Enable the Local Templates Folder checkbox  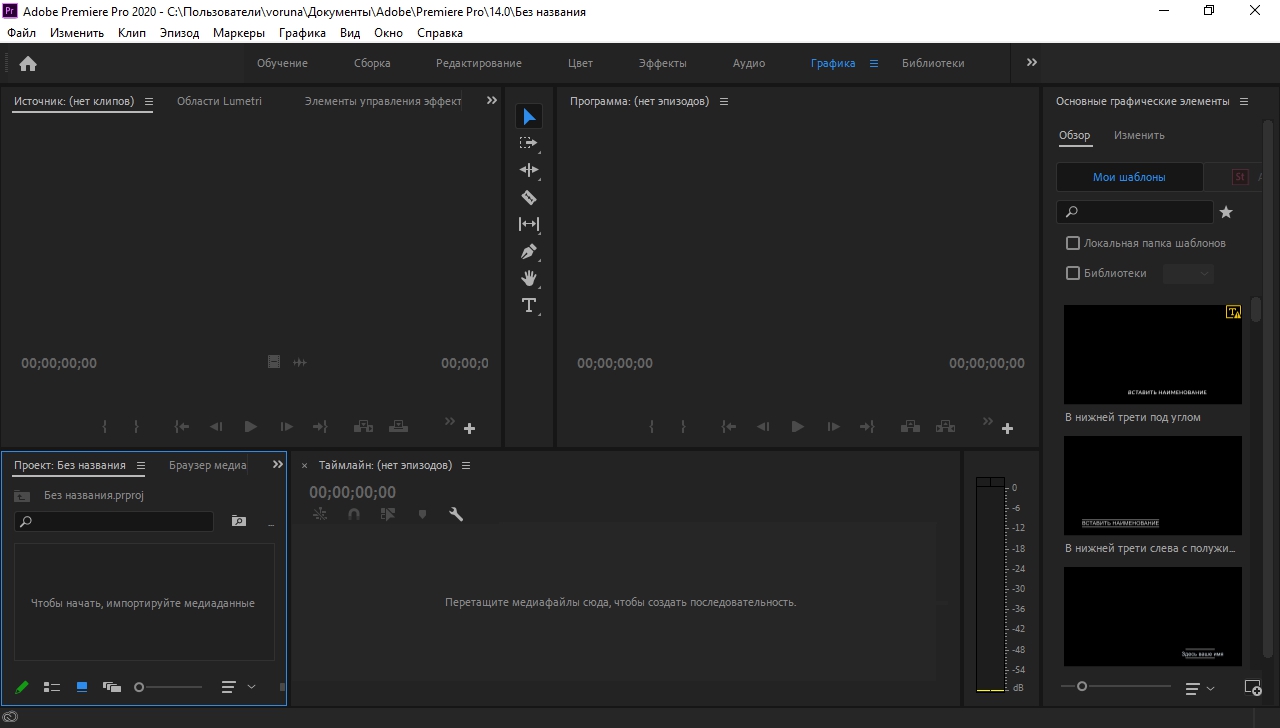[1073, 243]
